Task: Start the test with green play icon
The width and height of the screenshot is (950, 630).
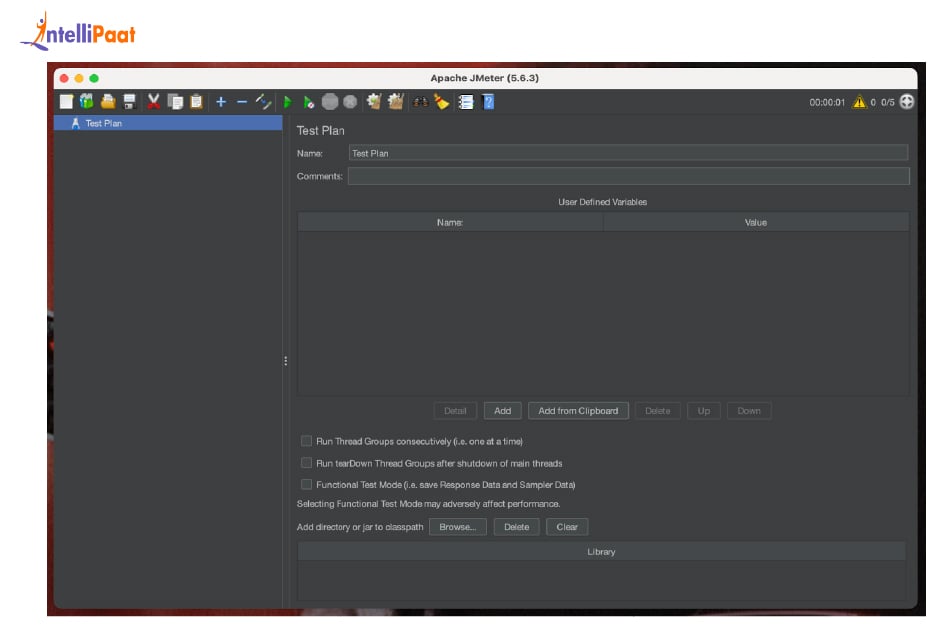Action: (x=288, y=102)
